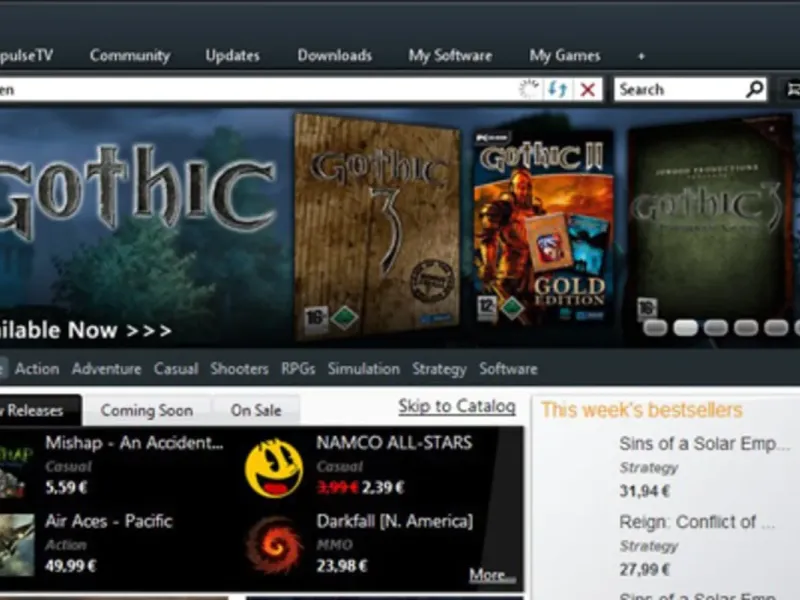Click the Available Now >>> banner link

tap(85, 331)
